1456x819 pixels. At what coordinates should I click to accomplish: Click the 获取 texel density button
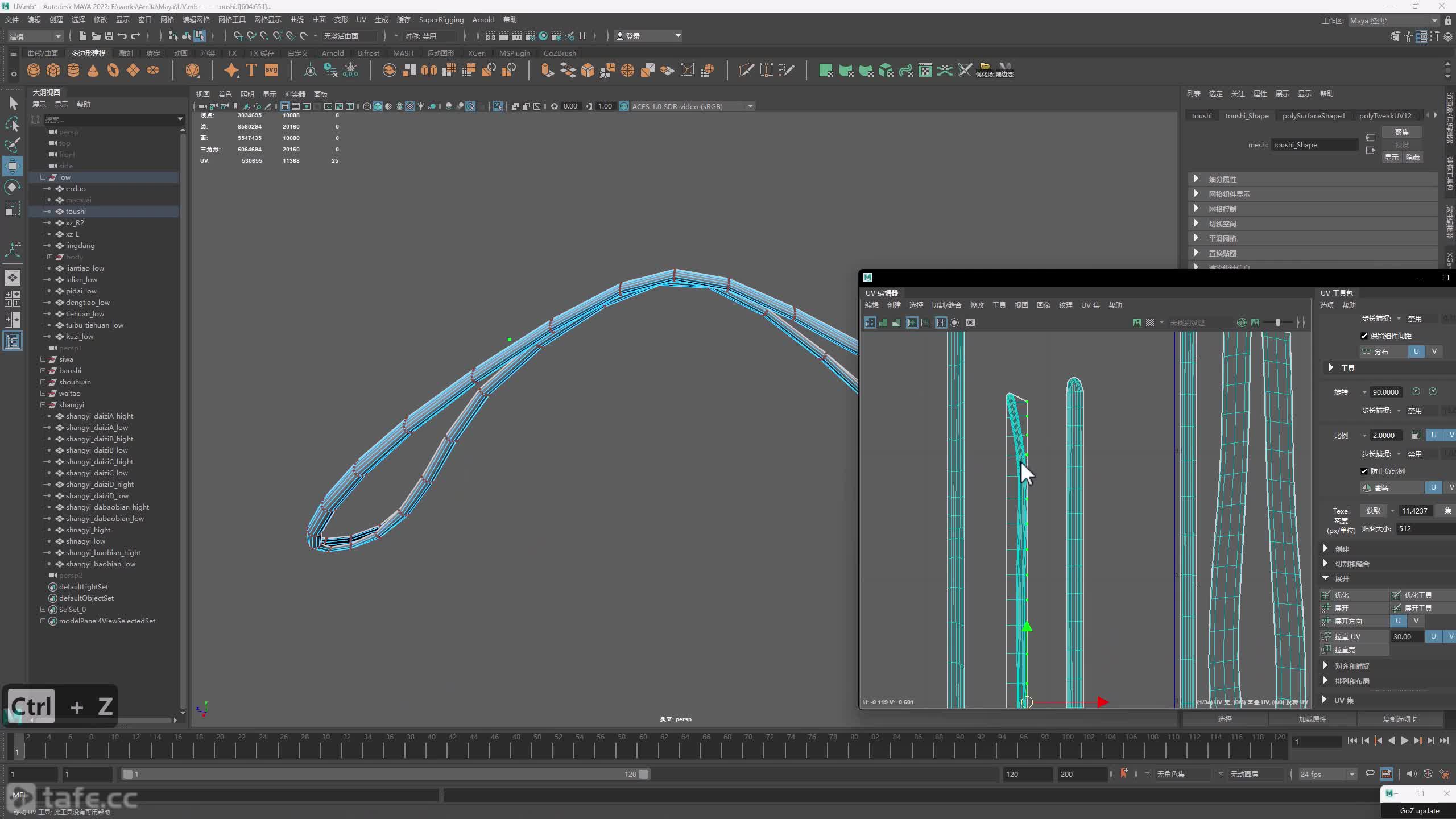click(x=1373, y=511)
